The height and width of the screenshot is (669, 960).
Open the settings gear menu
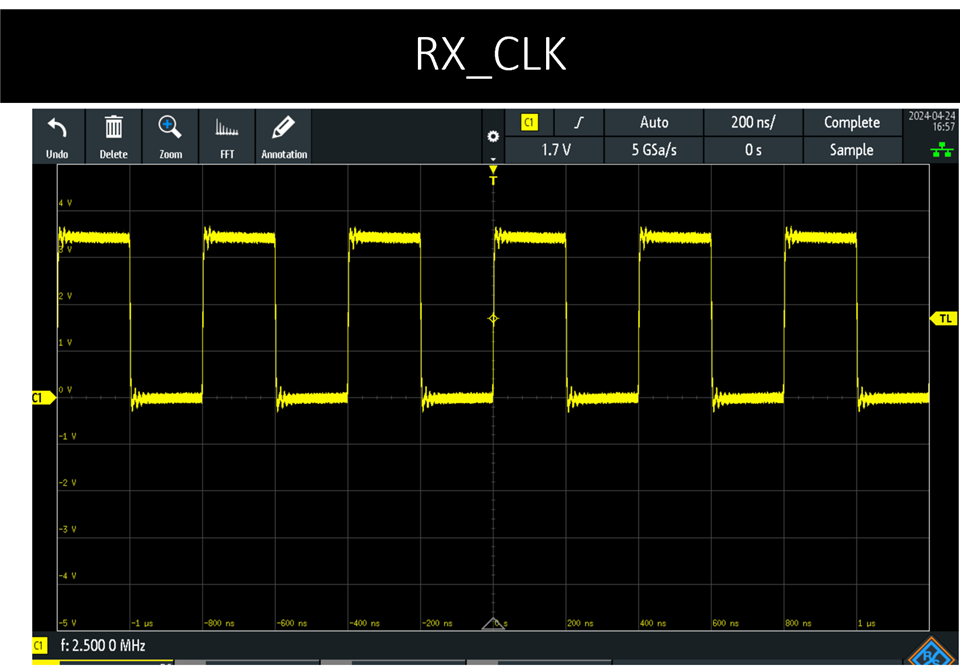(x=493, y=136)
